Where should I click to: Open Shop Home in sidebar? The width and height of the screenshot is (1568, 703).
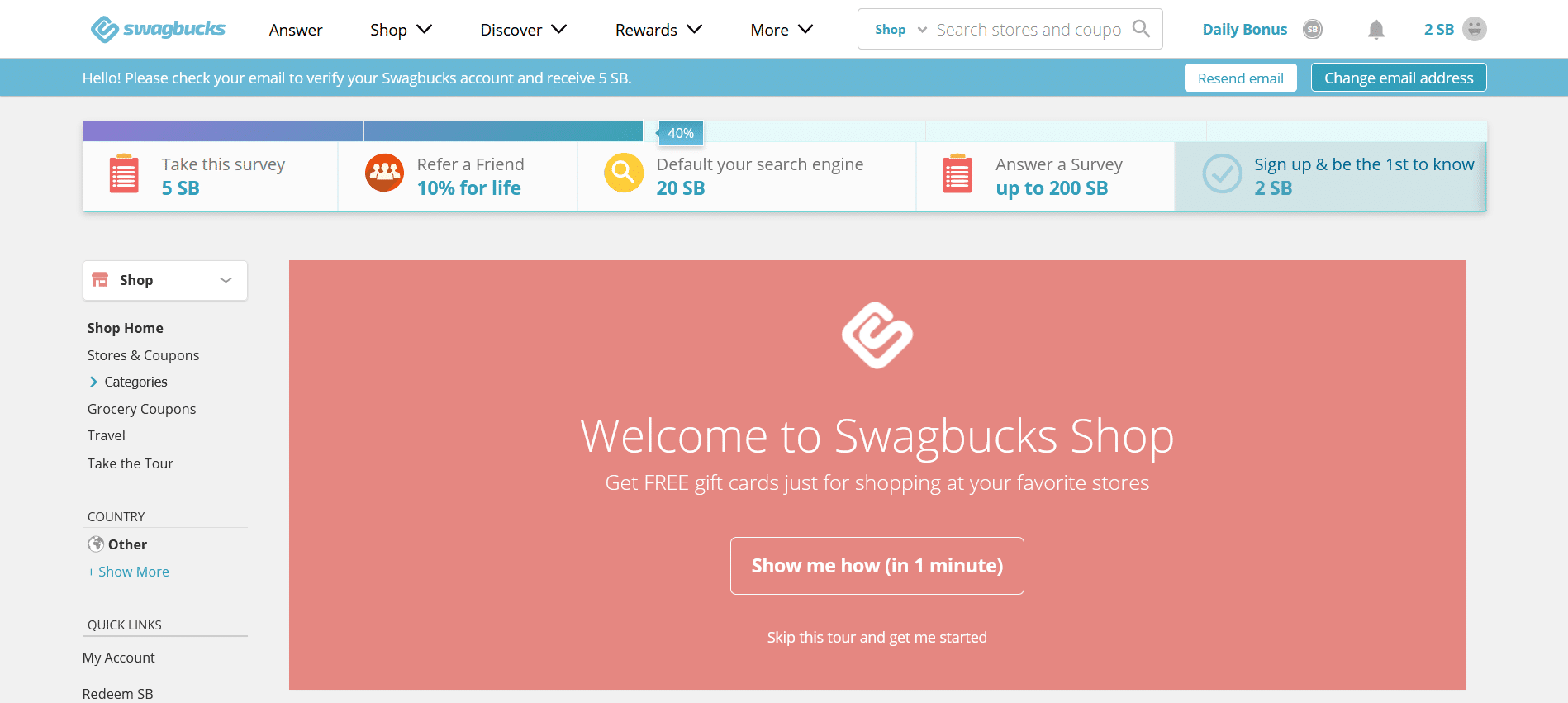[x=126, y=328]
